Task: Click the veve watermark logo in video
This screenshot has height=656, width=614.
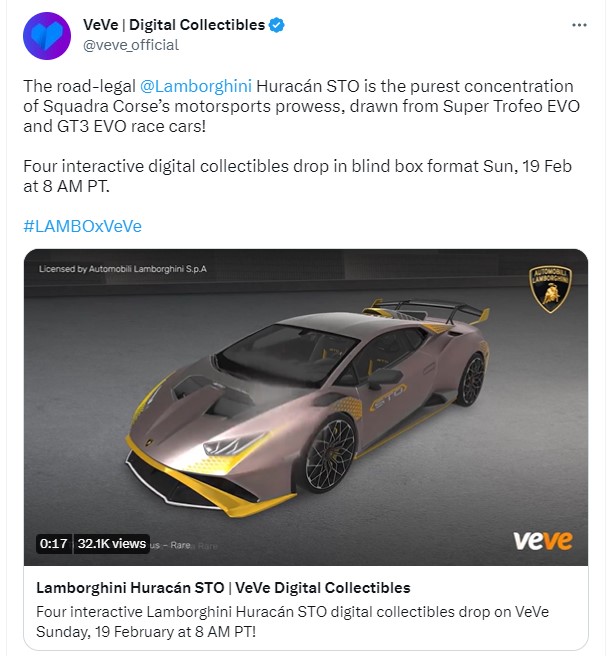Action: click(543, 541)
